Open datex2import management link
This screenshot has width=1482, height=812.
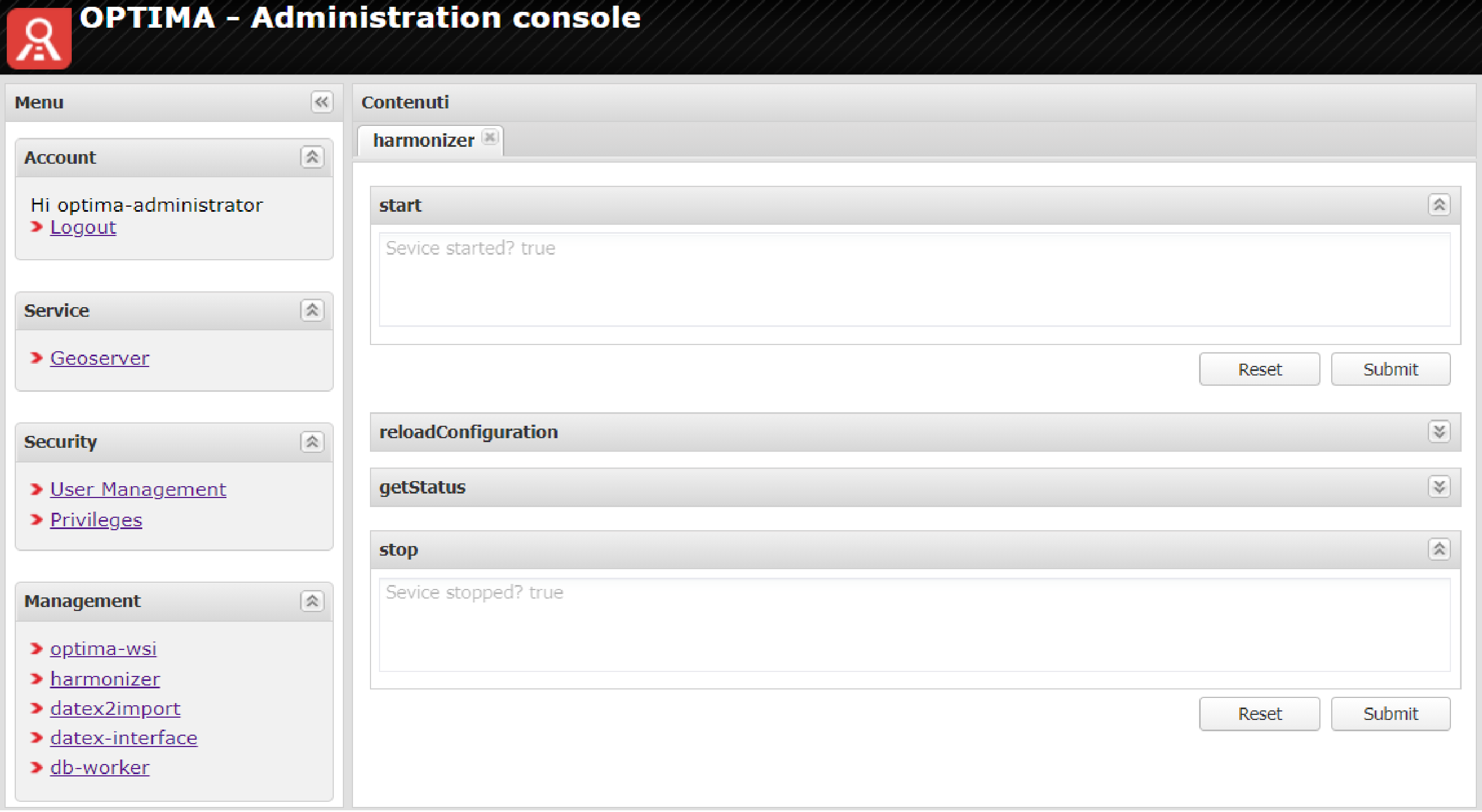115,709
